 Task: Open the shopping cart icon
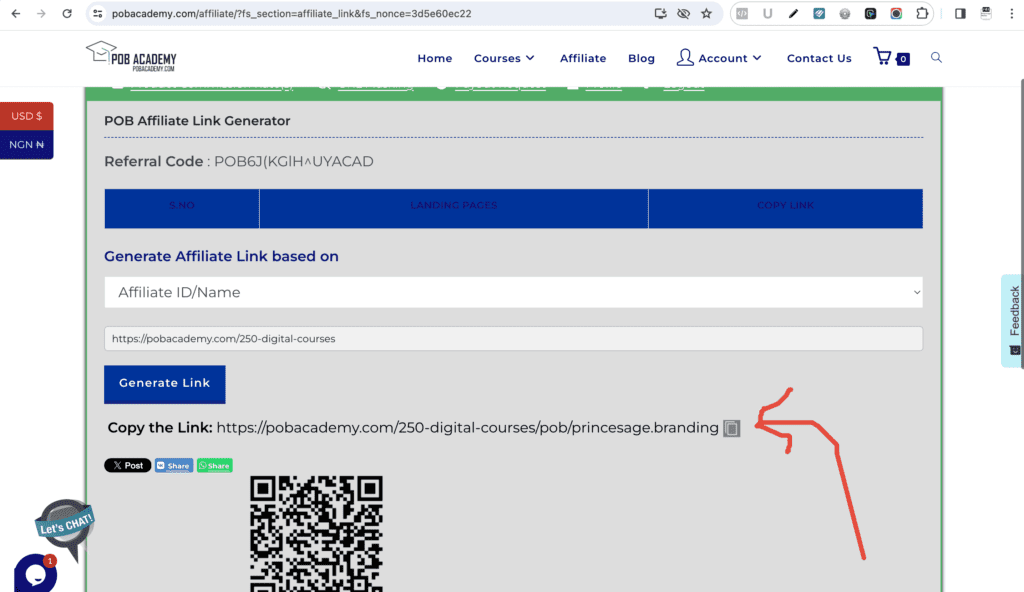(x=891, y=58)
